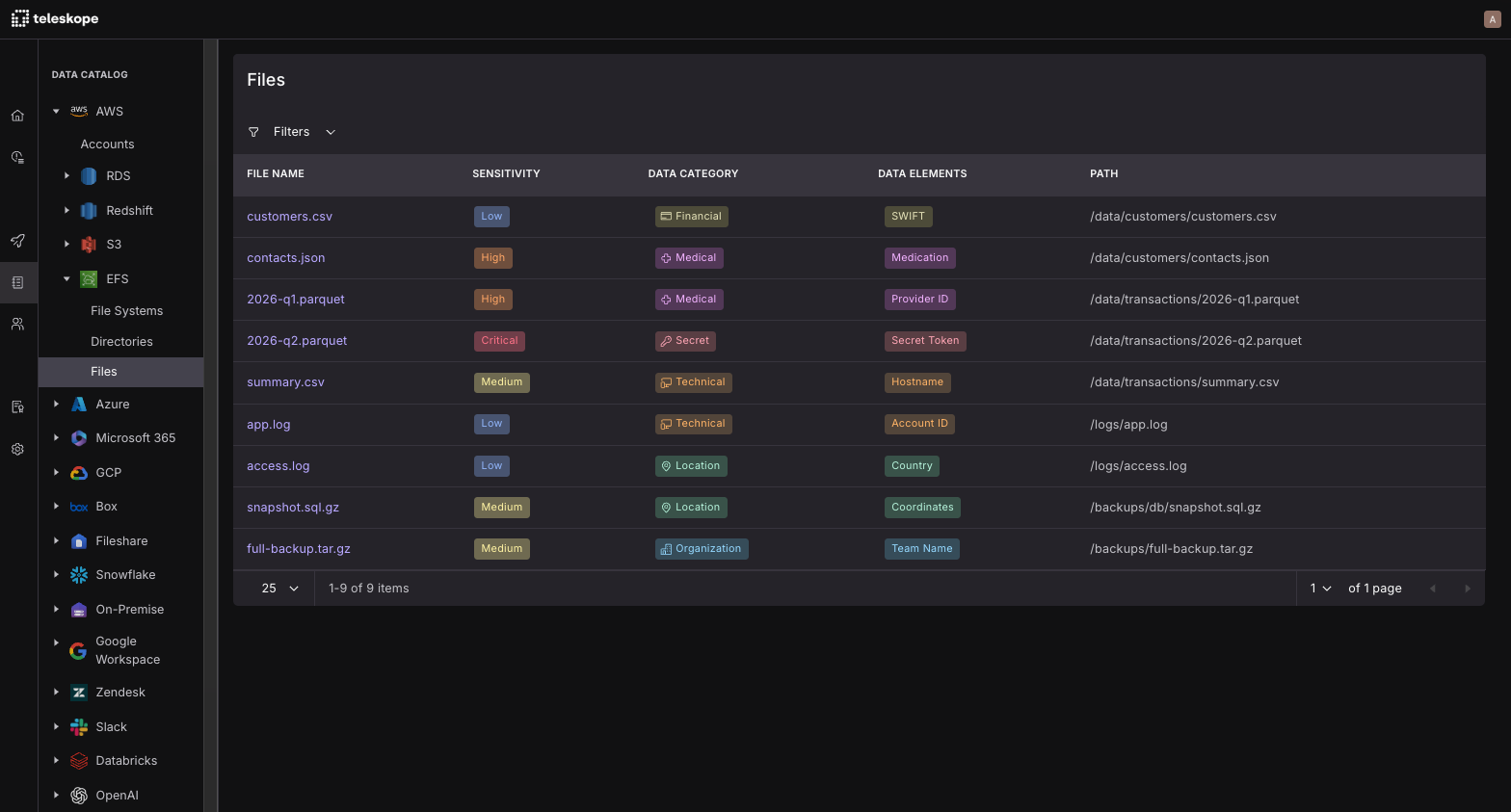Click the Critical sensitivity badge
The image size is (1511, 812).
[x=499, y=341]
